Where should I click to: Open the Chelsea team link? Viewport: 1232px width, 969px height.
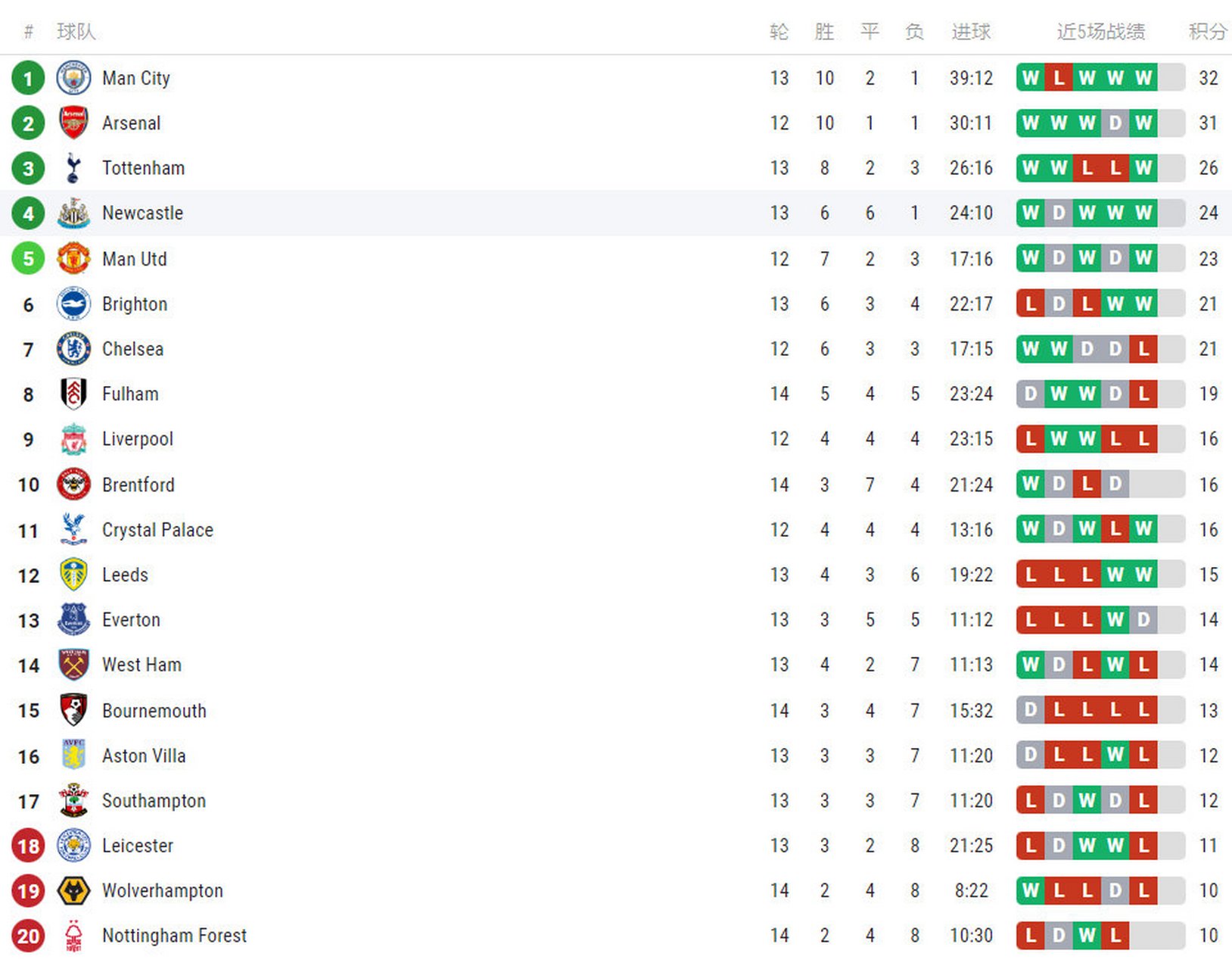point(132,349)
